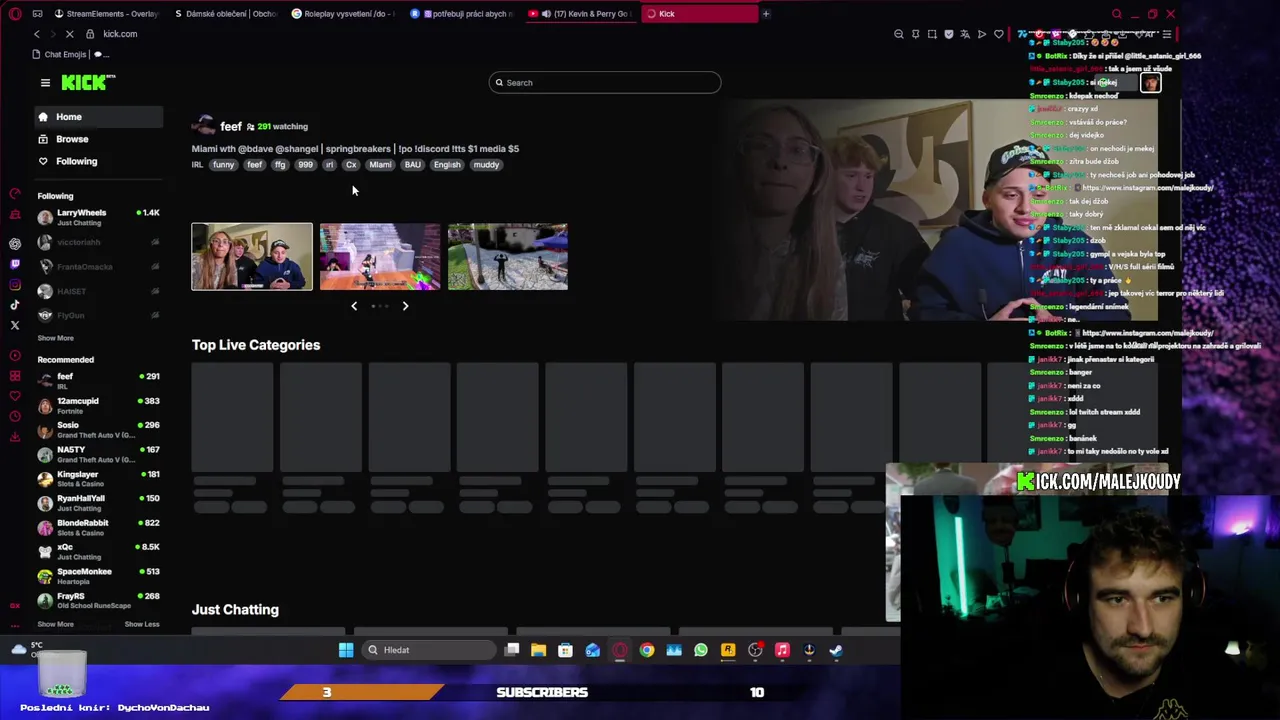
Task: Open history clock icon in Opera sidebar
Action: tap(15, 416)
